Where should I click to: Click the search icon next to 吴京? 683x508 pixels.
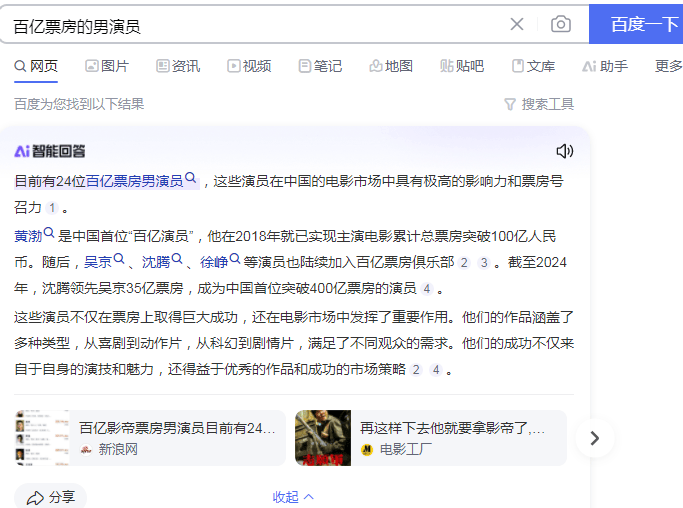click(119, 259)
